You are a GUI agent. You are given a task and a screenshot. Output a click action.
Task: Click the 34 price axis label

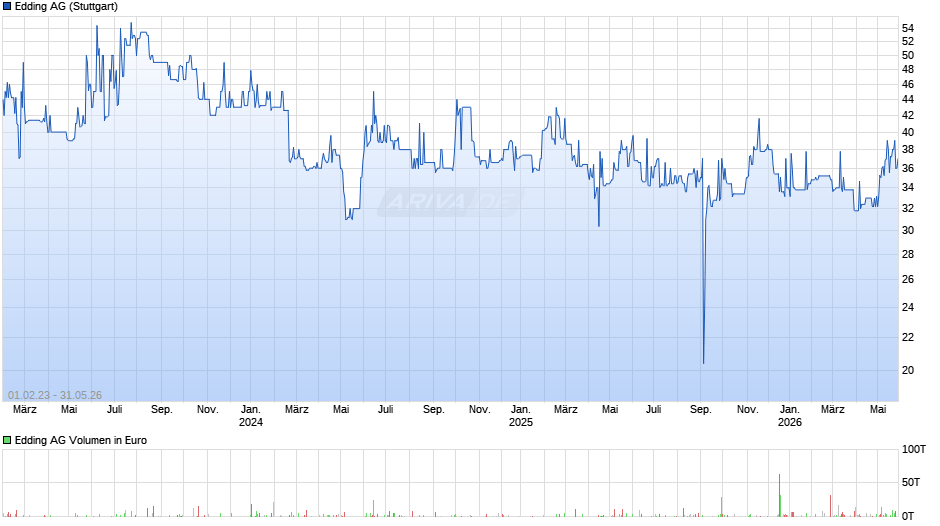908,188
